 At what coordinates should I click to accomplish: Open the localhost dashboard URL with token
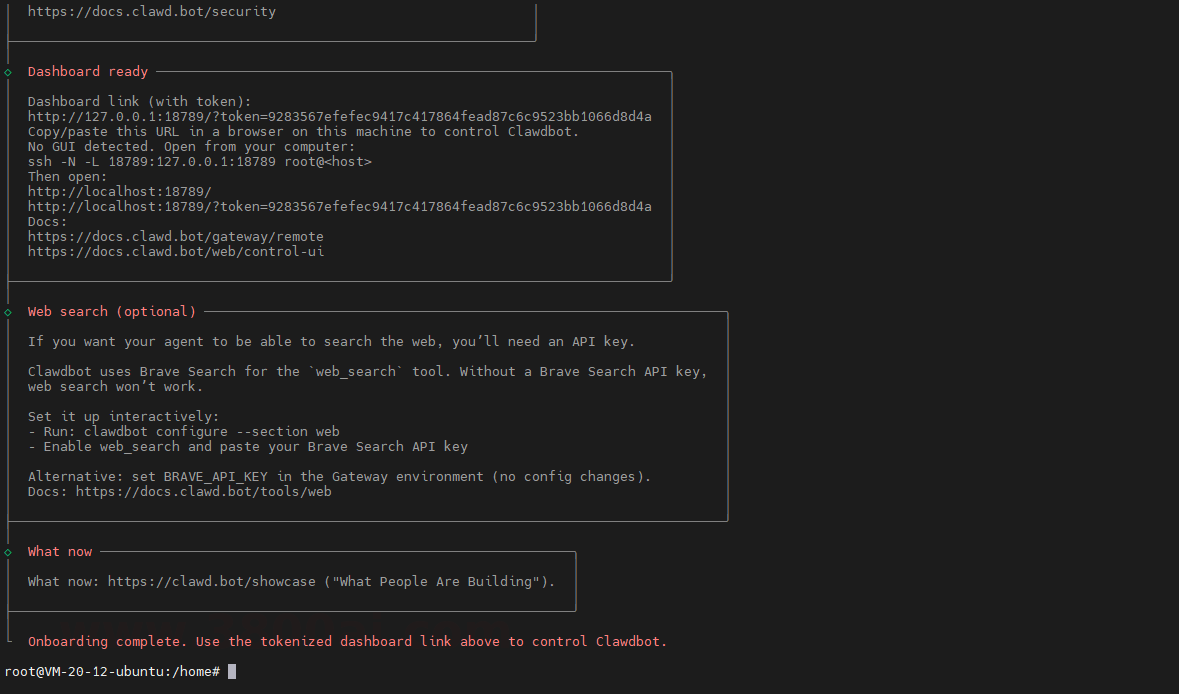[x=339, y=207]
